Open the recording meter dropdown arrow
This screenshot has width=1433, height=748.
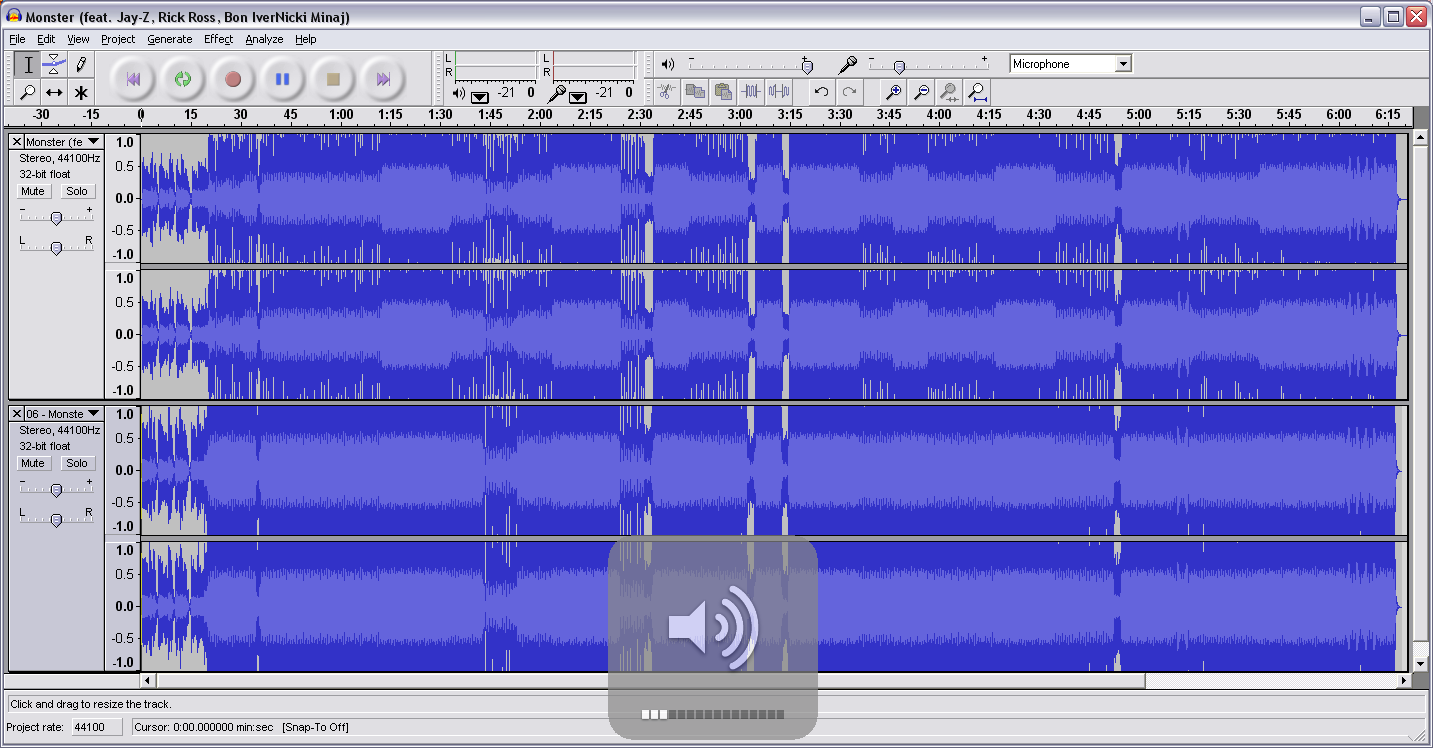(x=578, y=96)
